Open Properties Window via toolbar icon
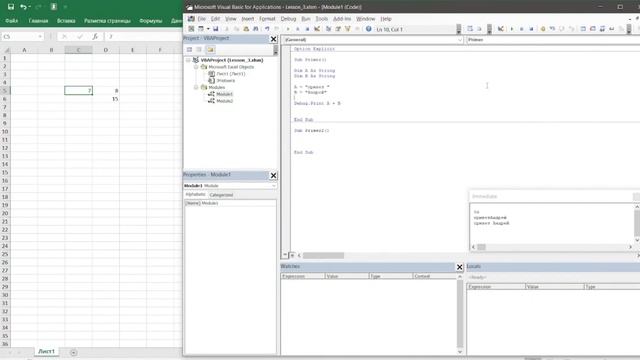Screen dimensions: 640x360 [x=338, y=29]
